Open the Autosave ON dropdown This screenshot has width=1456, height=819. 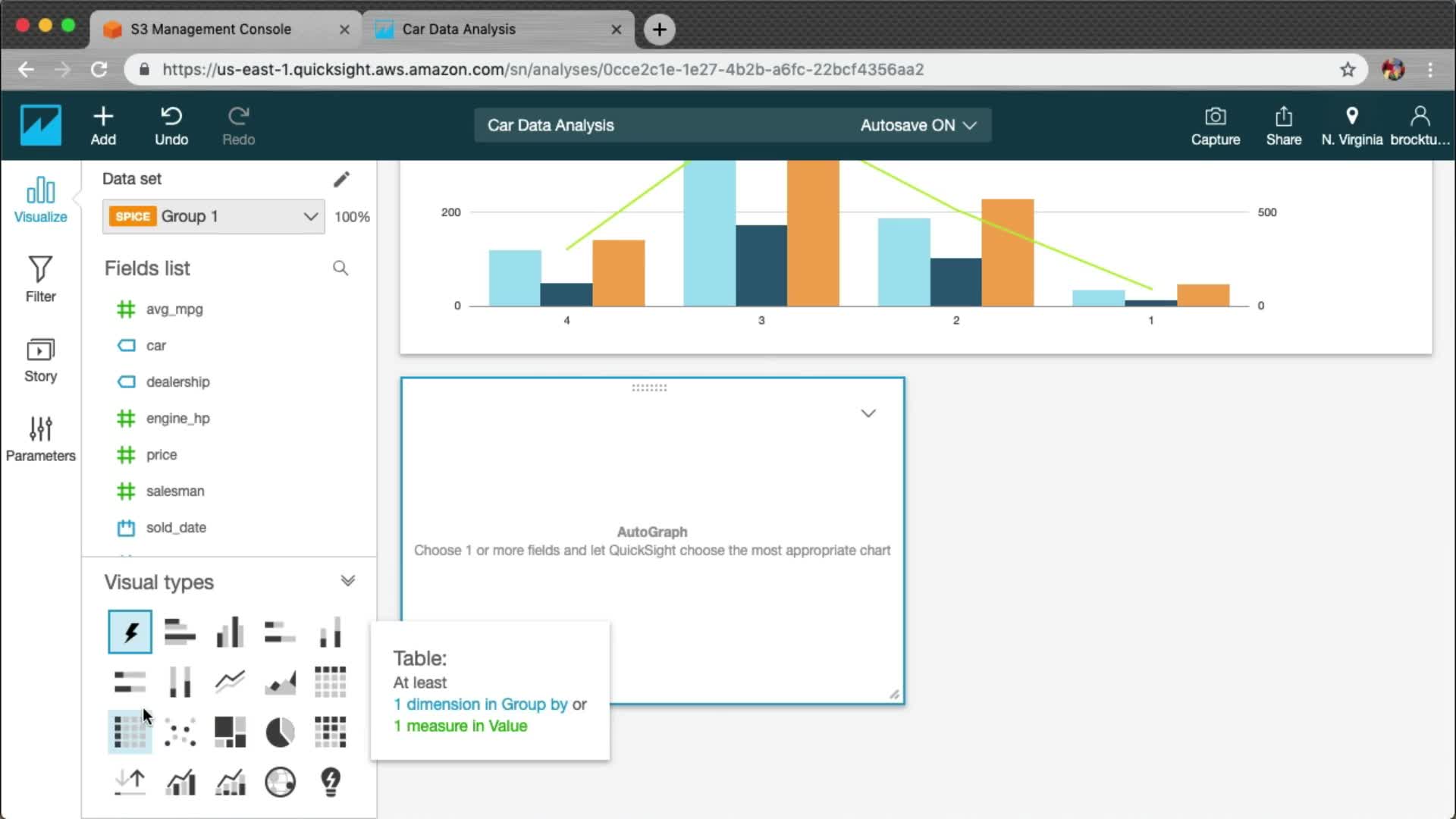click(x=918, y=125)
